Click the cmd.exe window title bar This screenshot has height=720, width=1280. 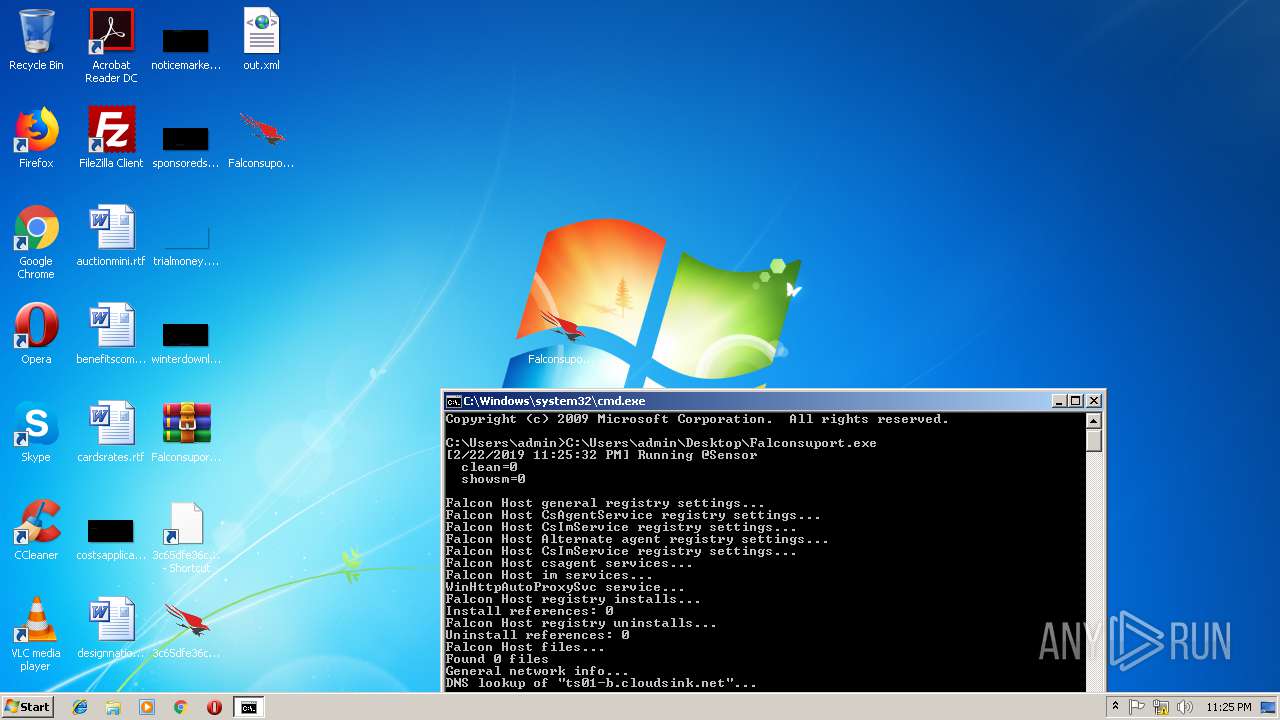click(x=773, y=401)
